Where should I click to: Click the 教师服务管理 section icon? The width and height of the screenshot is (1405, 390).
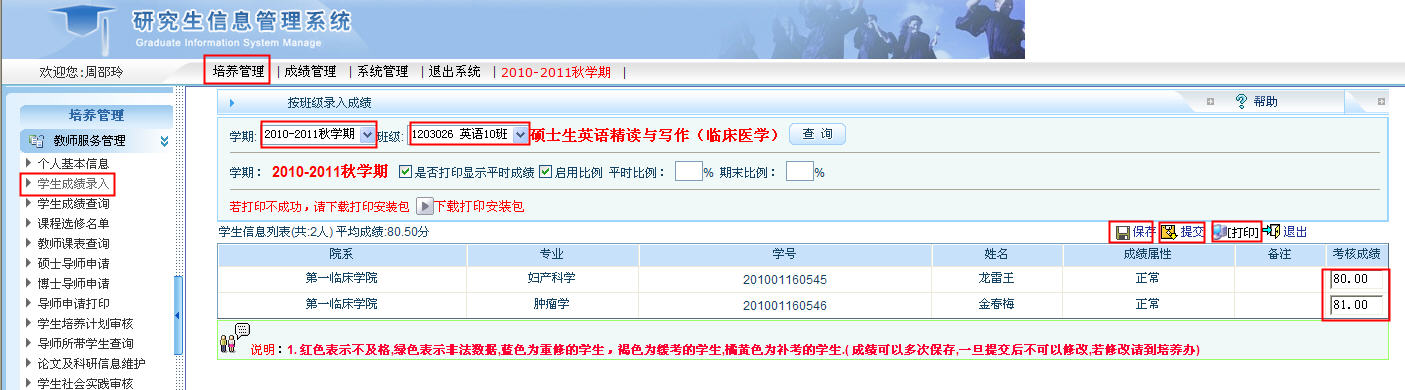(37, 141)
